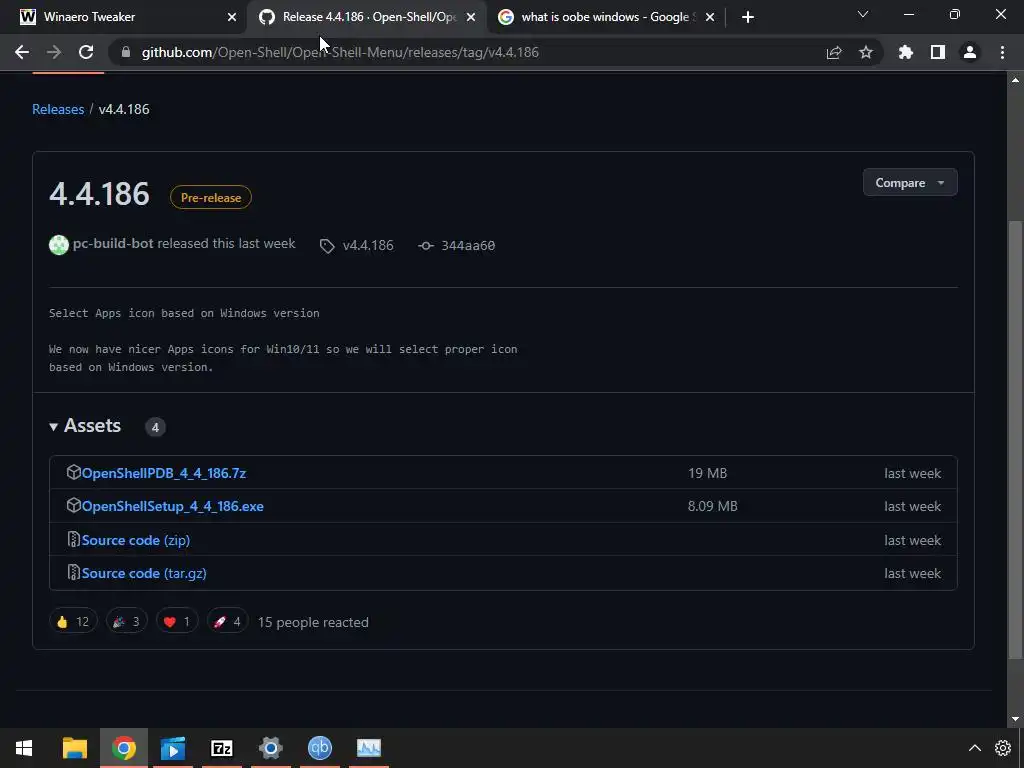This screenshot has height=768, width=1024.
Task: Collapse the Assets section
Action: click(x=86, y=426)
